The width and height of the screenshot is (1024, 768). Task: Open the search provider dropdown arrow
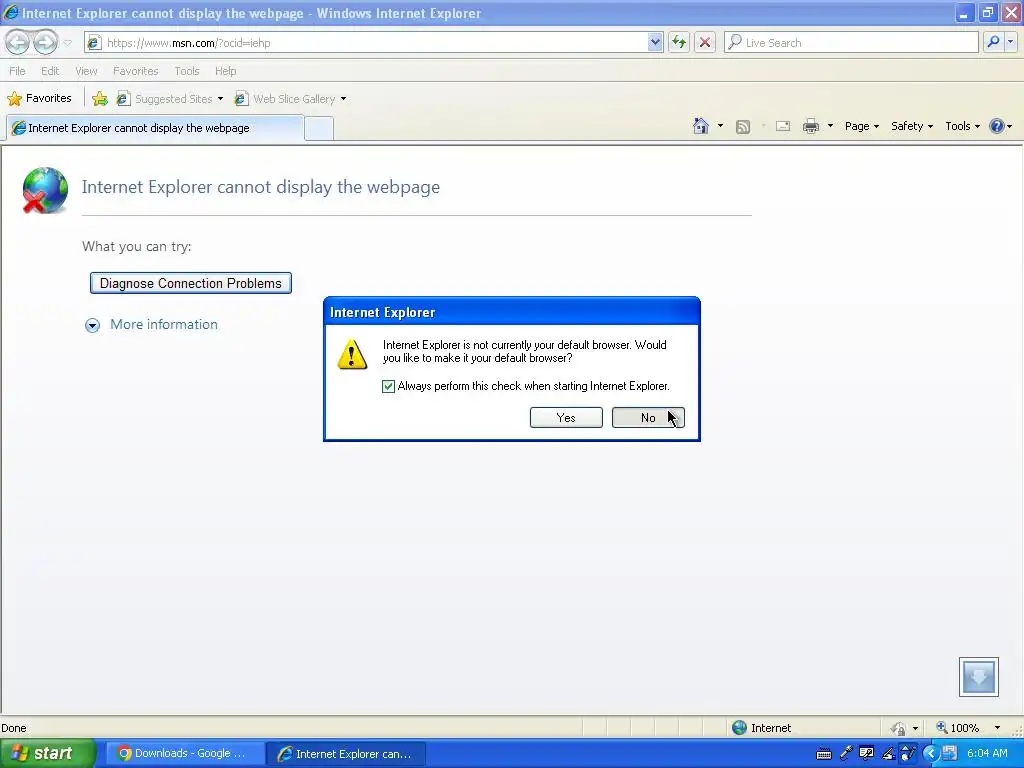(1010, 42)
